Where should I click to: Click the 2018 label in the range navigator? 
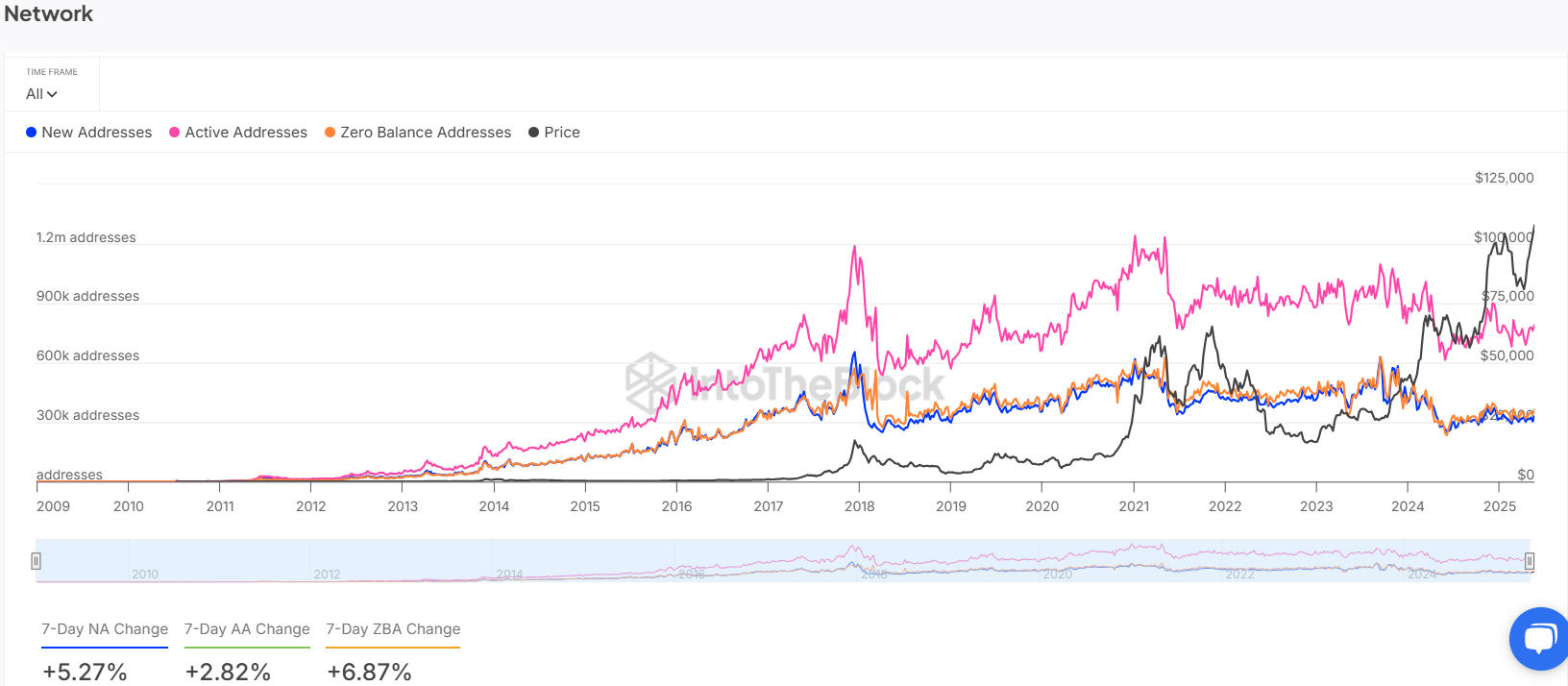(874, 575)
